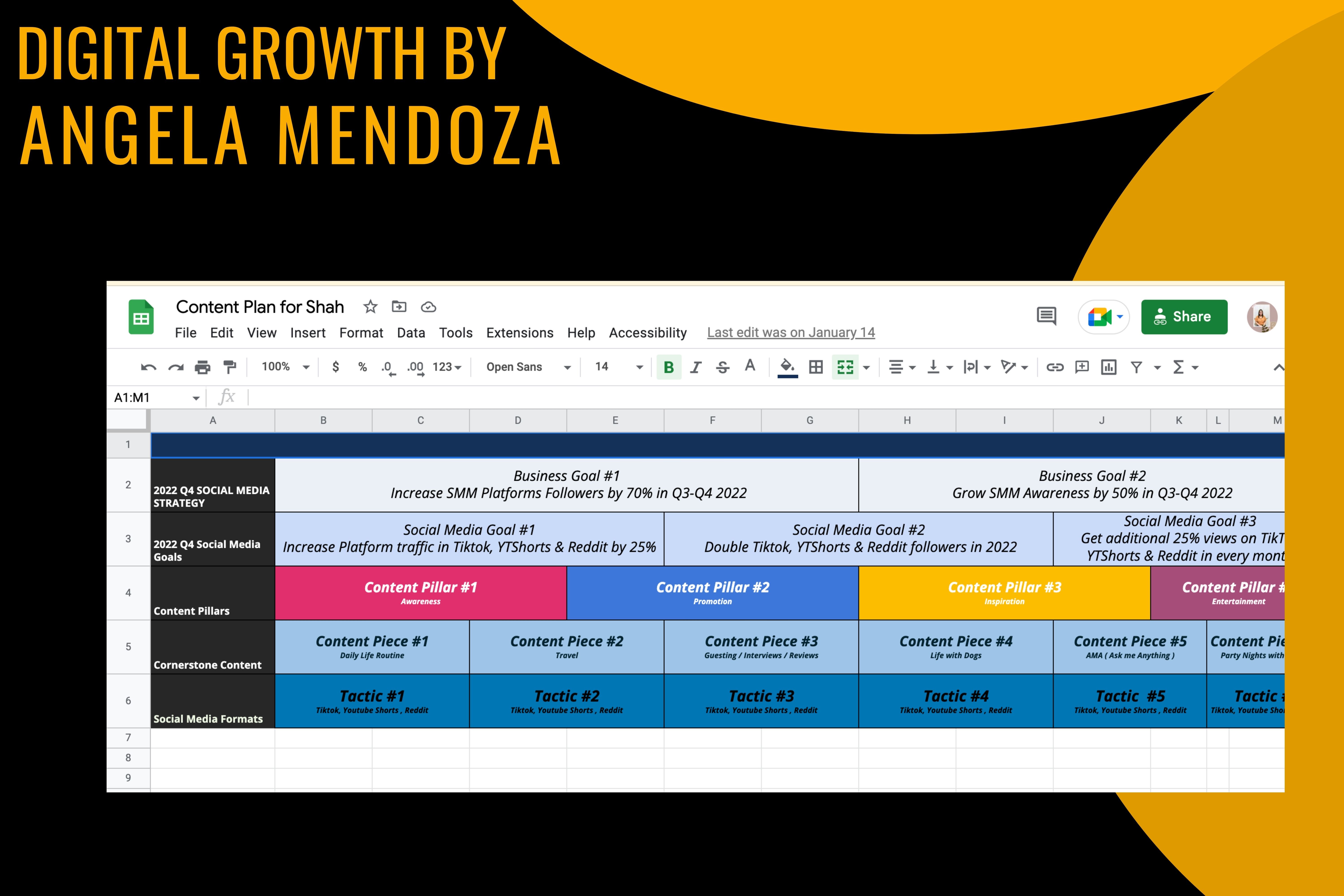
Task: Click the insert comment icon
Action: click(1082, 367)
